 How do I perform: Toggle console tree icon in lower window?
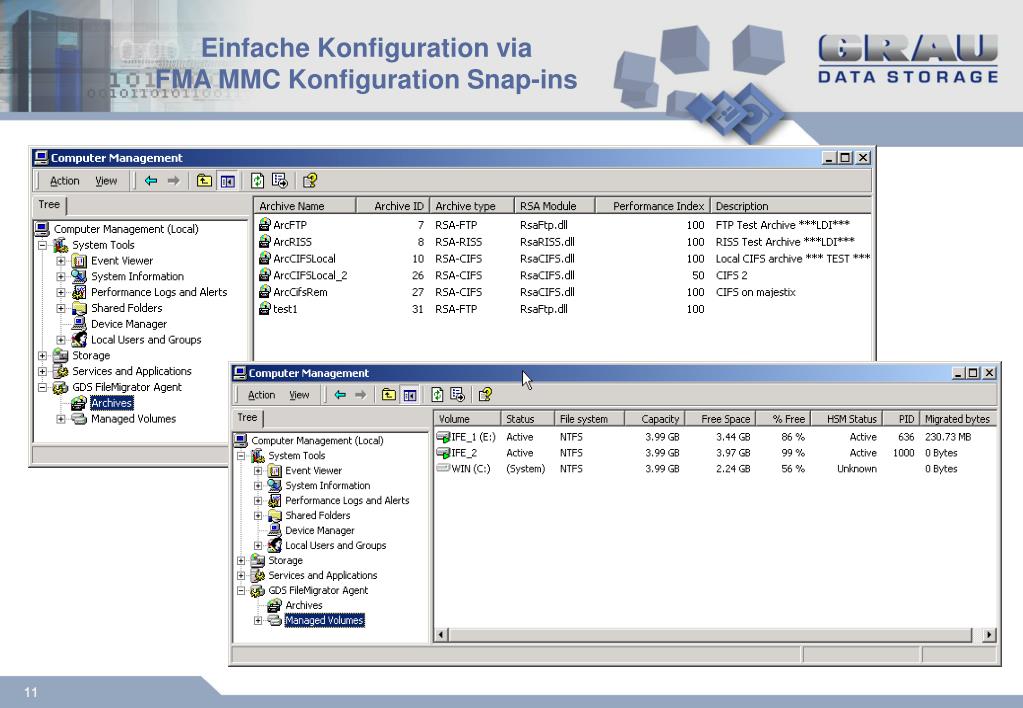[410, 395]
